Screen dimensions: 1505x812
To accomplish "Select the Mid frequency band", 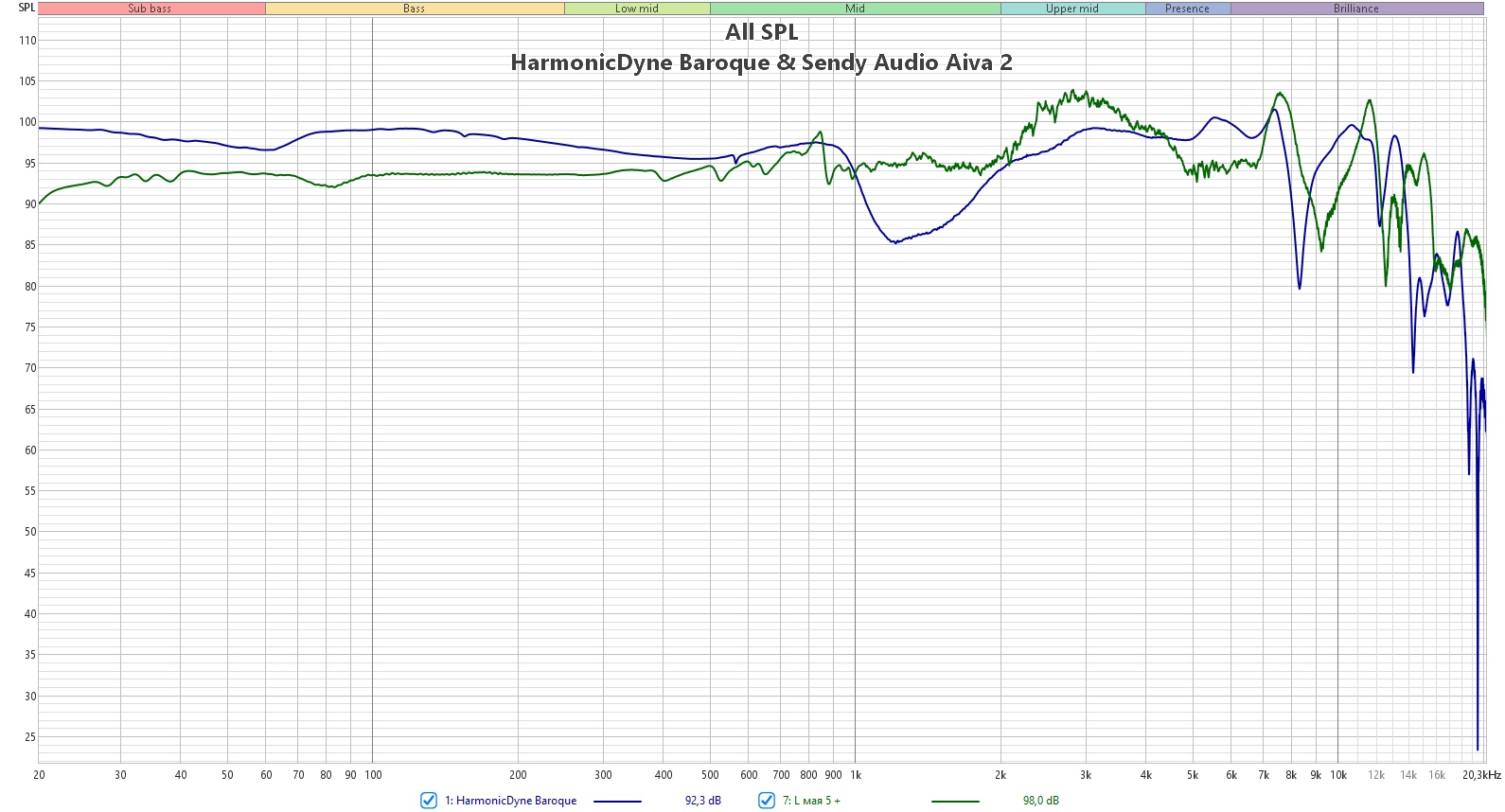I will [856, 9].
